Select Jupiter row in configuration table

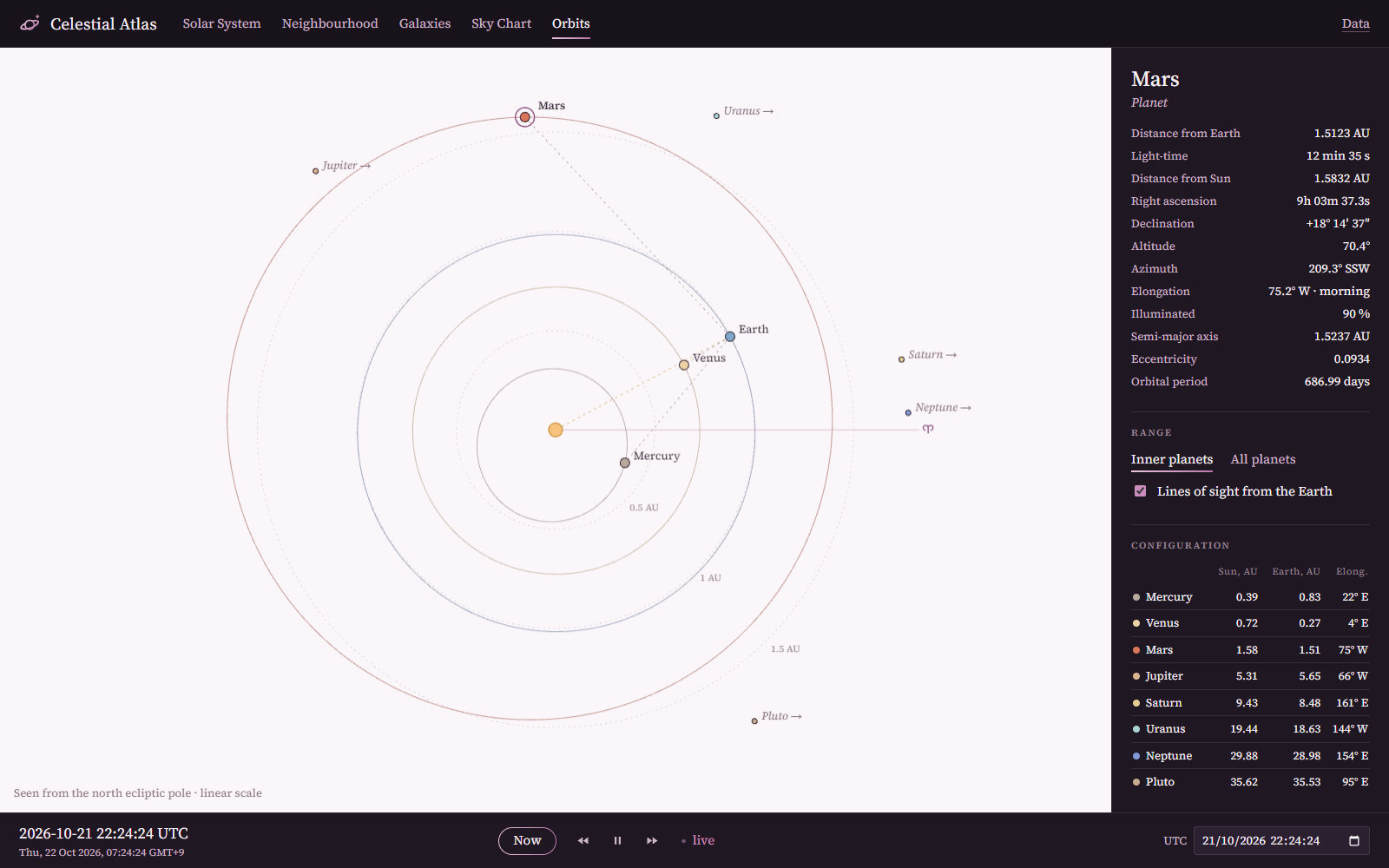[x=1250, y=676]
